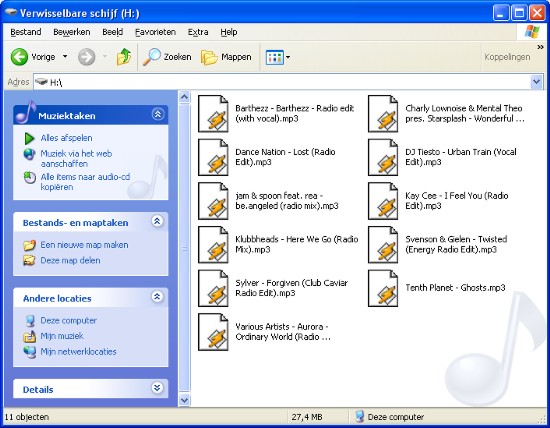This screenshot has height=428, width=550.
Task: Click the Deze computer icon in Andere locaties
Action: (30, 321)
